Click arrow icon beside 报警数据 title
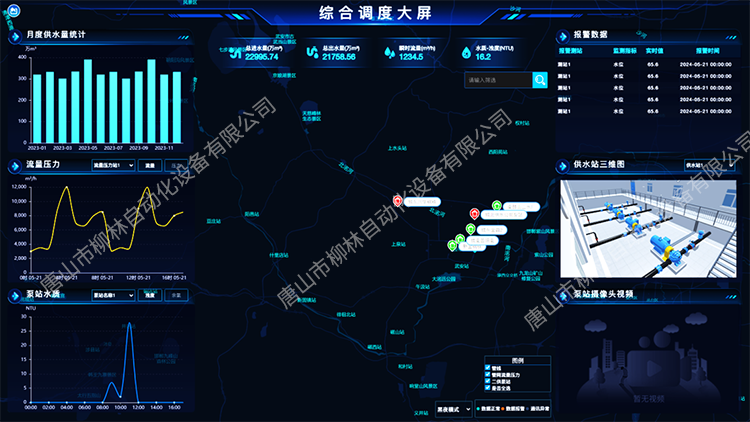750x422 pixels. (562, 35)
